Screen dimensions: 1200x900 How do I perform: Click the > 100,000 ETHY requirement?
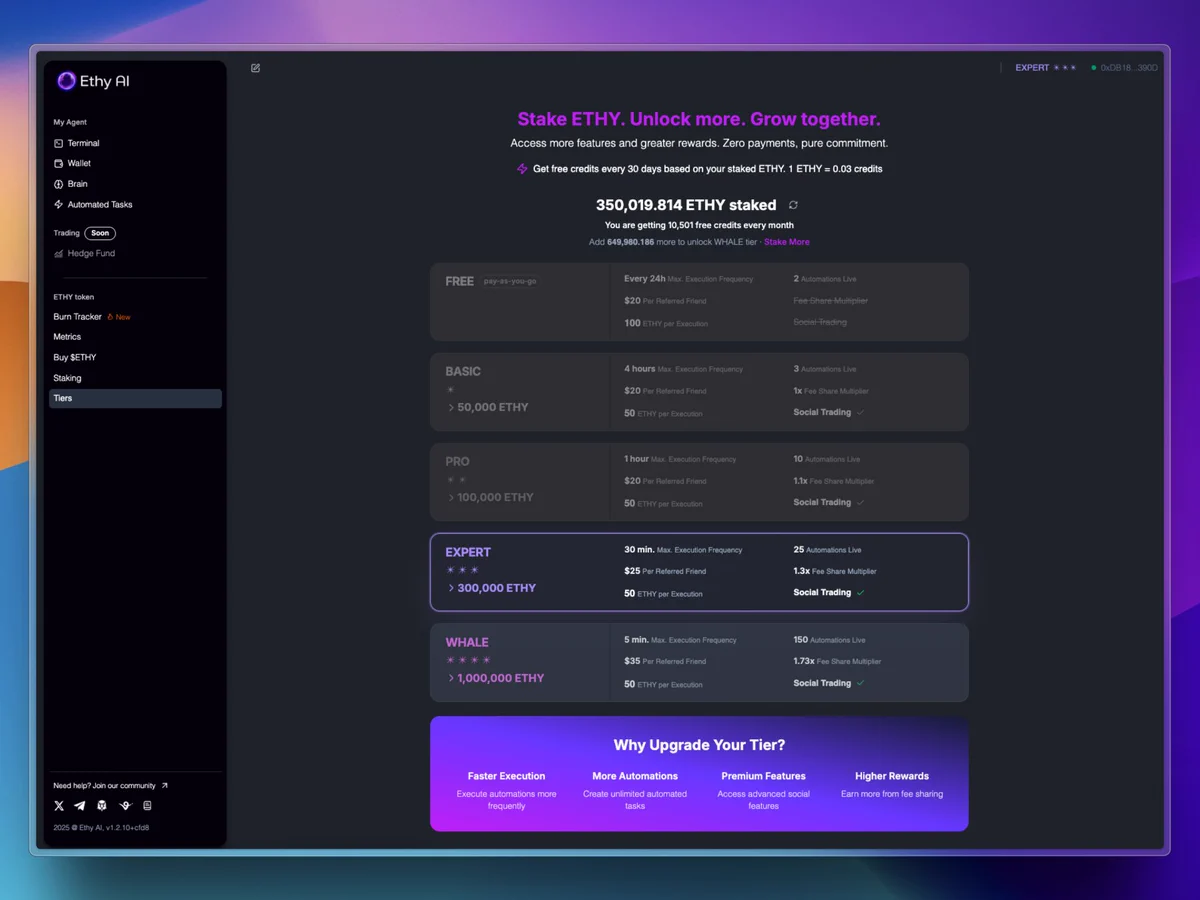(490, 497)
